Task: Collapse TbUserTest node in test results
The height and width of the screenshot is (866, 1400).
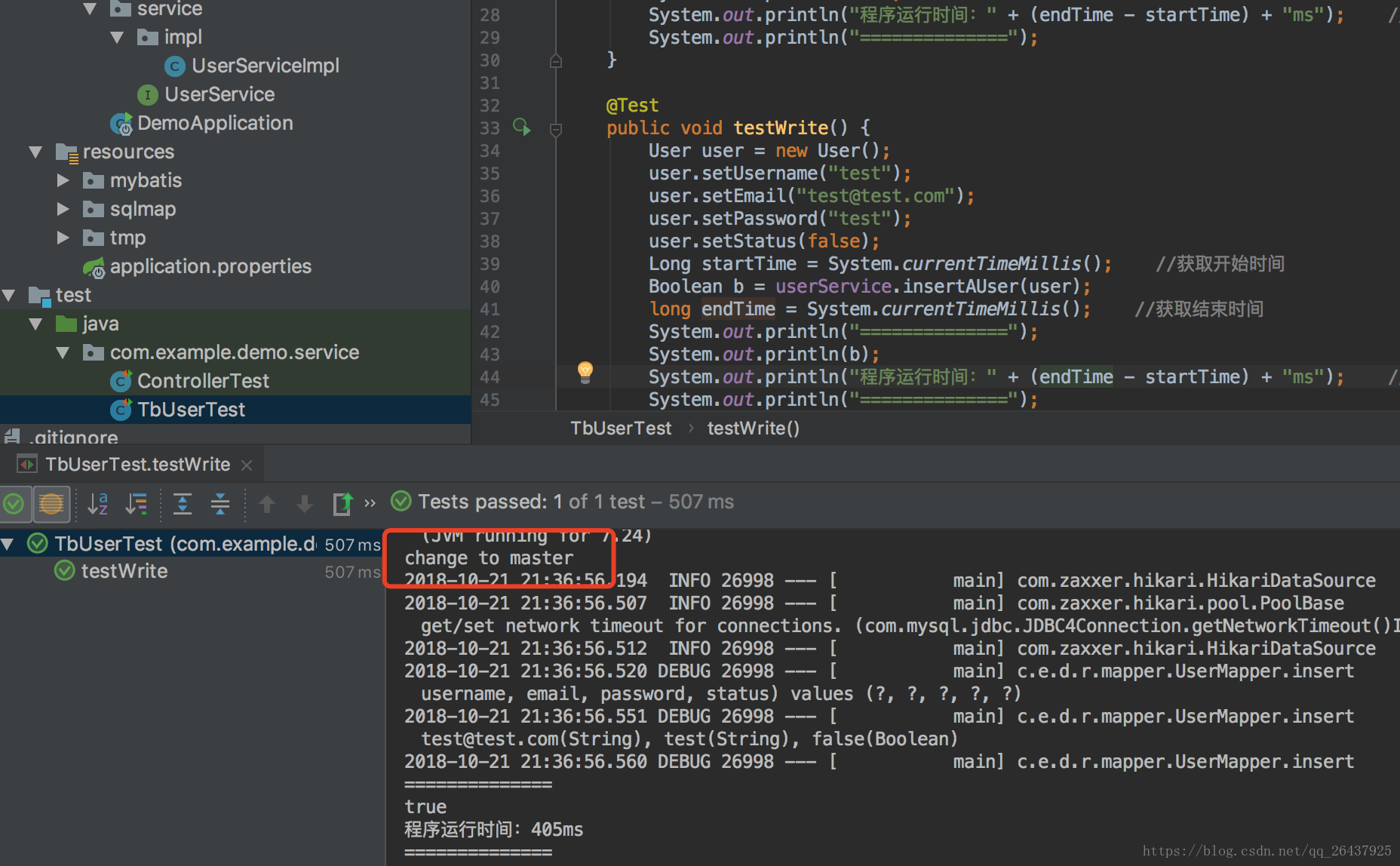Action: (8, 544)
